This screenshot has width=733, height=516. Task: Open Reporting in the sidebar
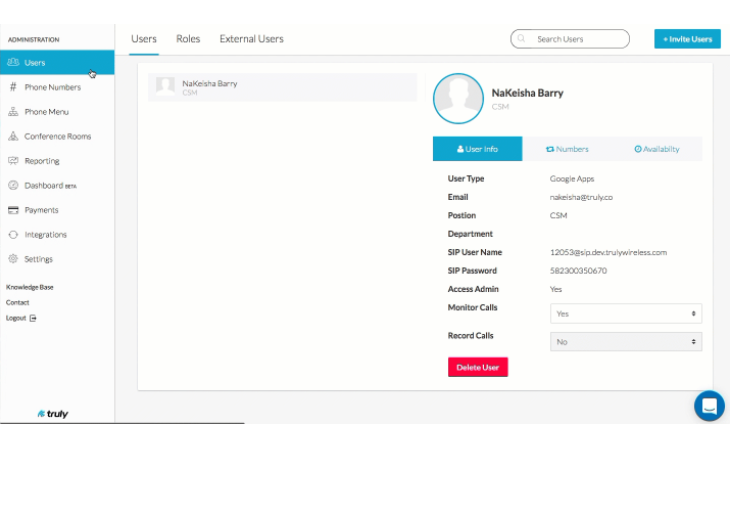point(57,161)
